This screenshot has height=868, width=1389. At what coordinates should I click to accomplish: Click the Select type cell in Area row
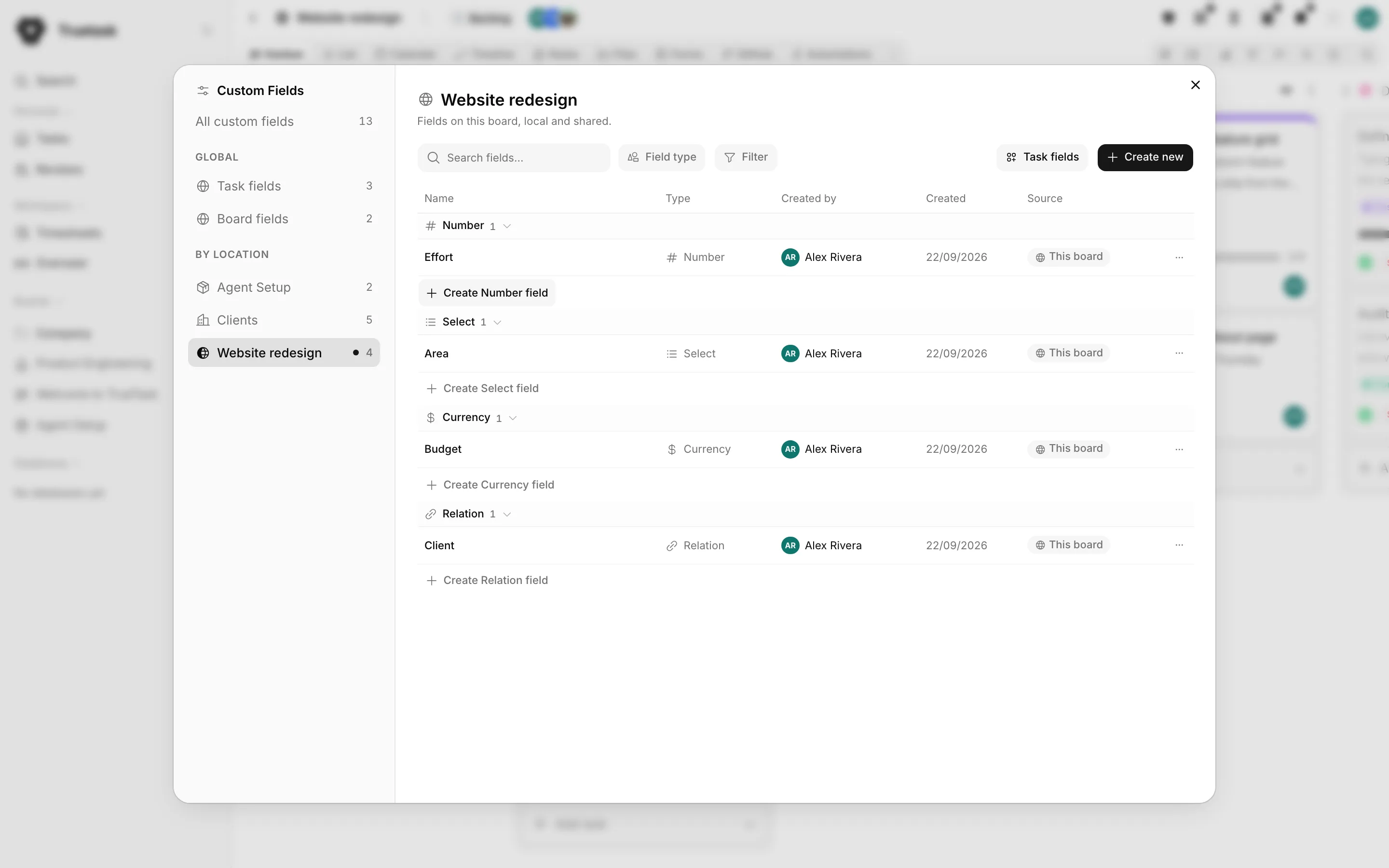pyautogui.click(x=691, y=353)
